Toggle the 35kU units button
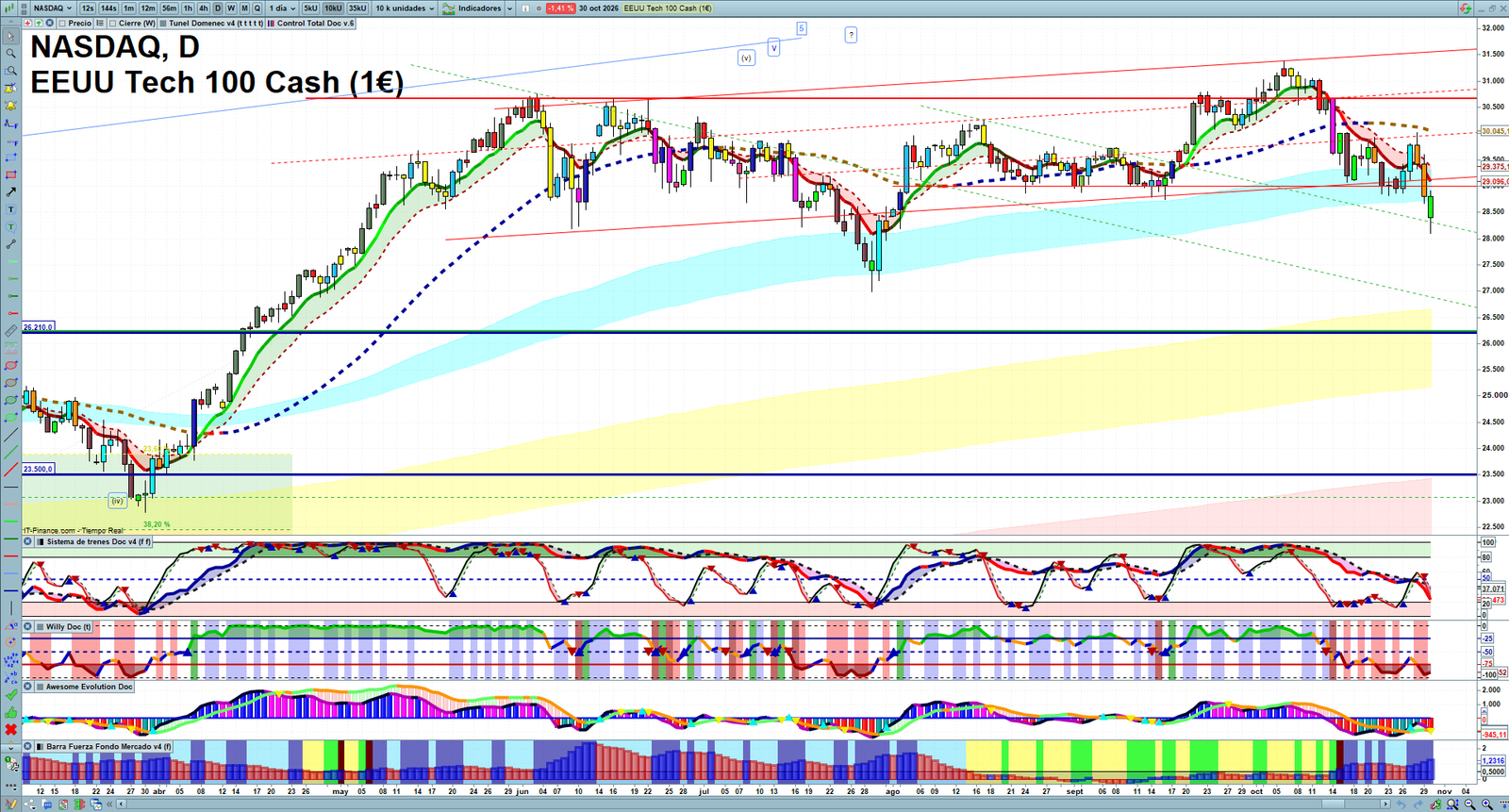 tap(357, 8)
